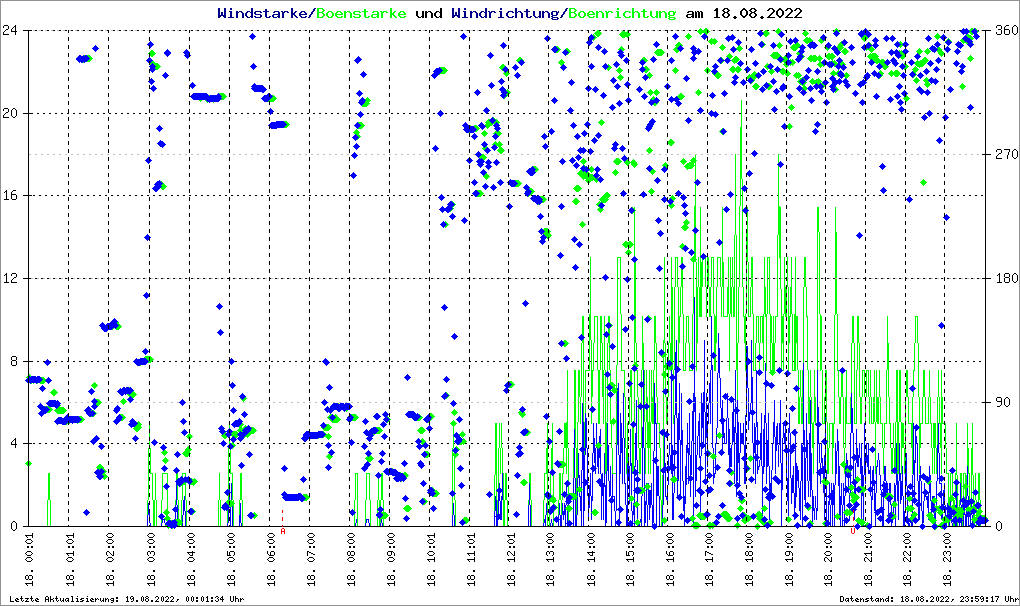The image size is (1020, 606).
Task: Select the 18. 12:01 time axis label
Action: [x=510, y=561]
